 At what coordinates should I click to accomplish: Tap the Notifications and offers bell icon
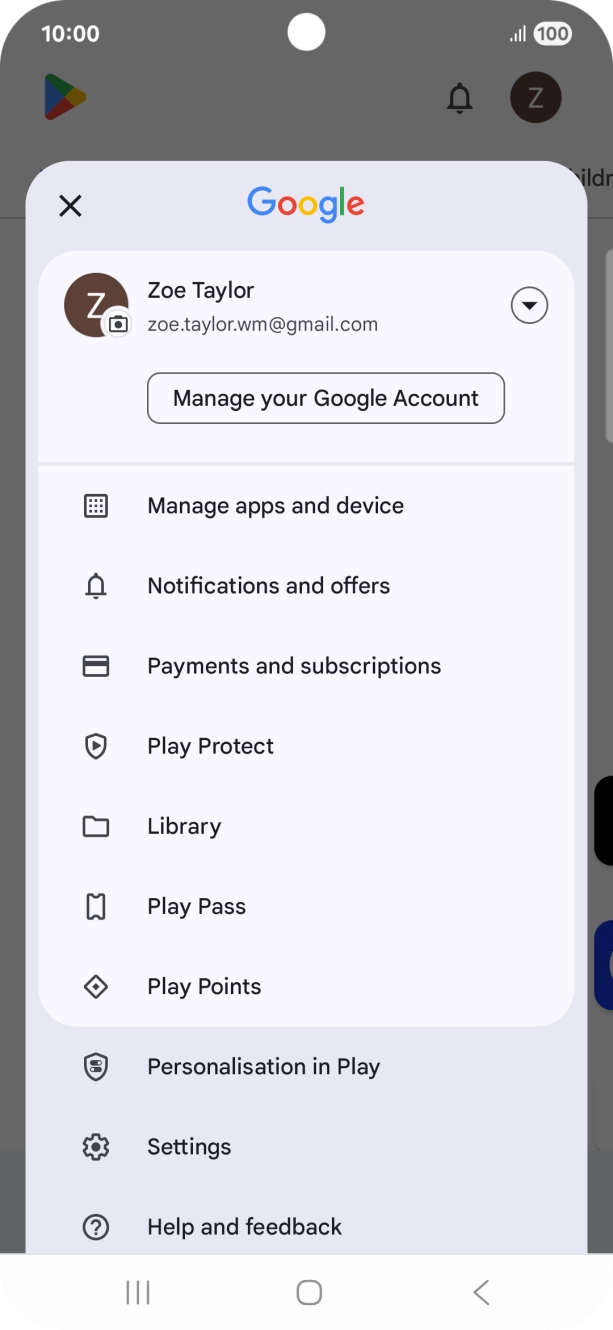[96, 586]
